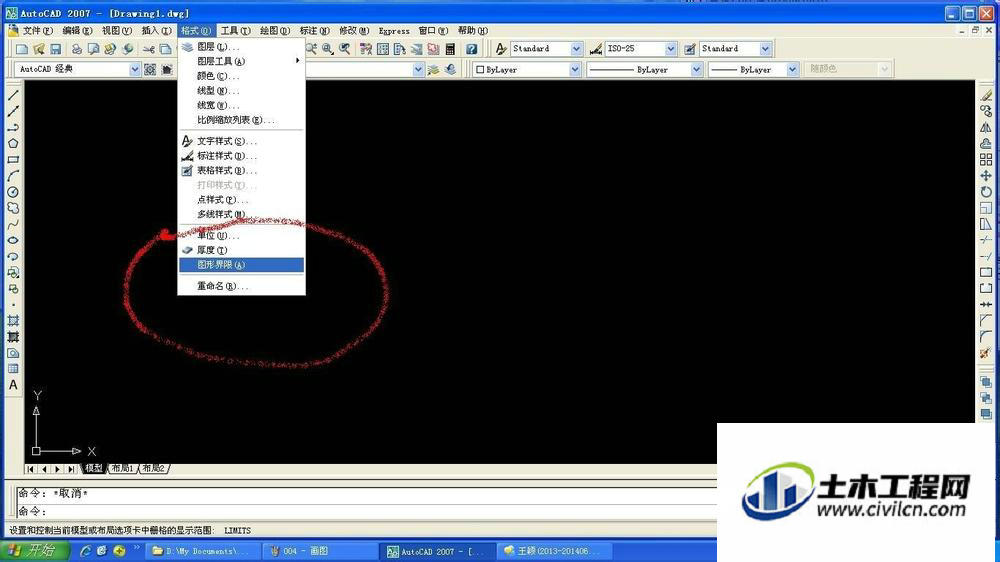1000x562 pixels.
Task: Open the ByLayer color control dropdown
Action: tap(575, 70)
